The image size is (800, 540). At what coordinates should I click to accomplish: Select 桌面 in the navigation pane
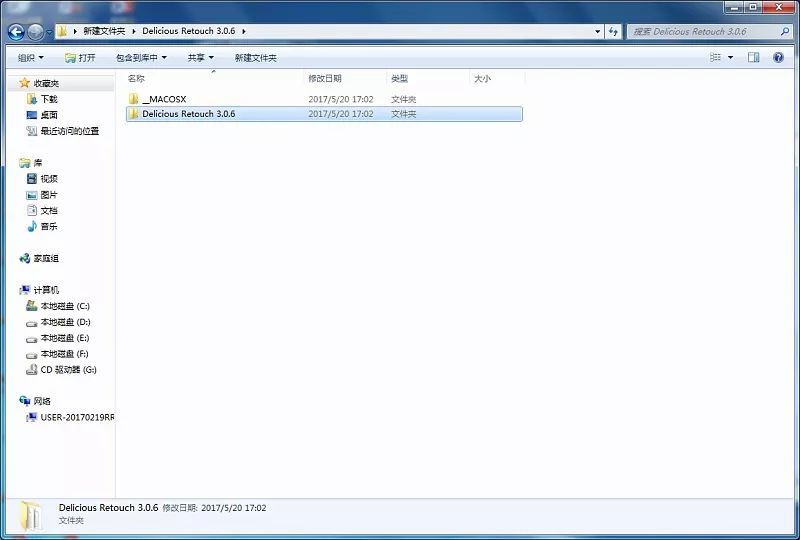coord(48,115)
